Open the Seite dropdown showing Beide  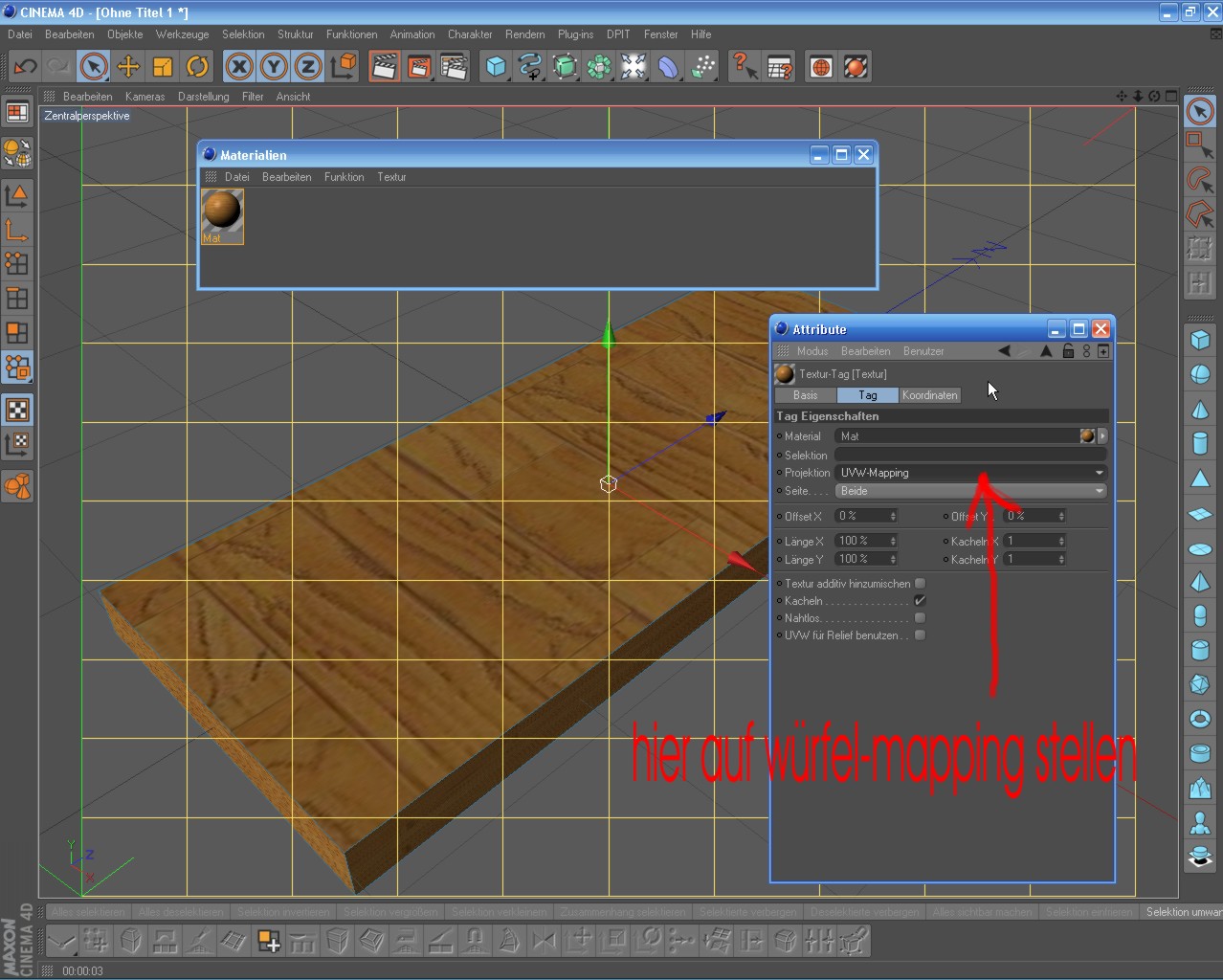(x=970, y=491)
